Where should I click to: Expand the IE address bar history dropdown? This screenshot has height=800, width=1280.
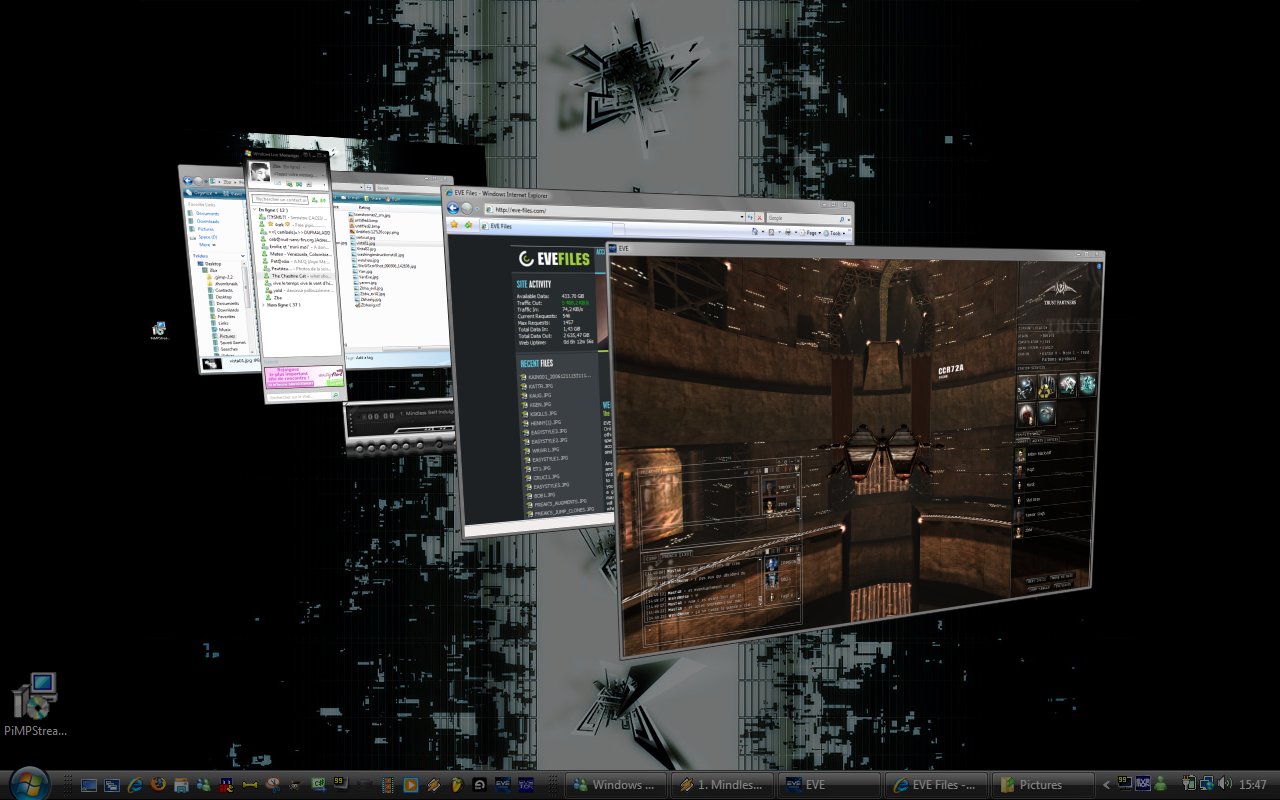pos(740,217)
